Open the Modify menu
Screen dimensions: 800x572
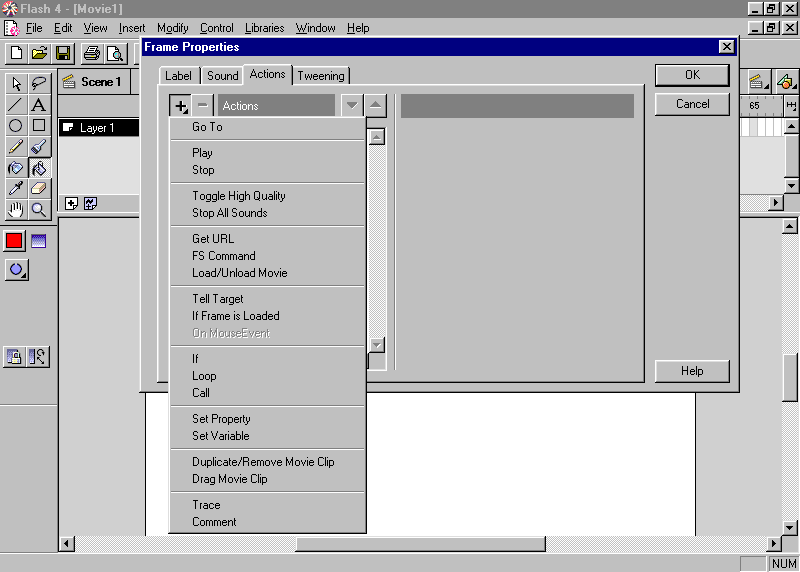click(172, 28)
